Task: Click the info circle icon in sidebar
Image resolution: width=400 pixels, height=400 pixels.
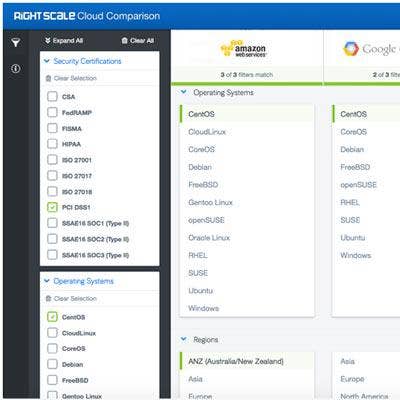Action: (x=16, y=69)
